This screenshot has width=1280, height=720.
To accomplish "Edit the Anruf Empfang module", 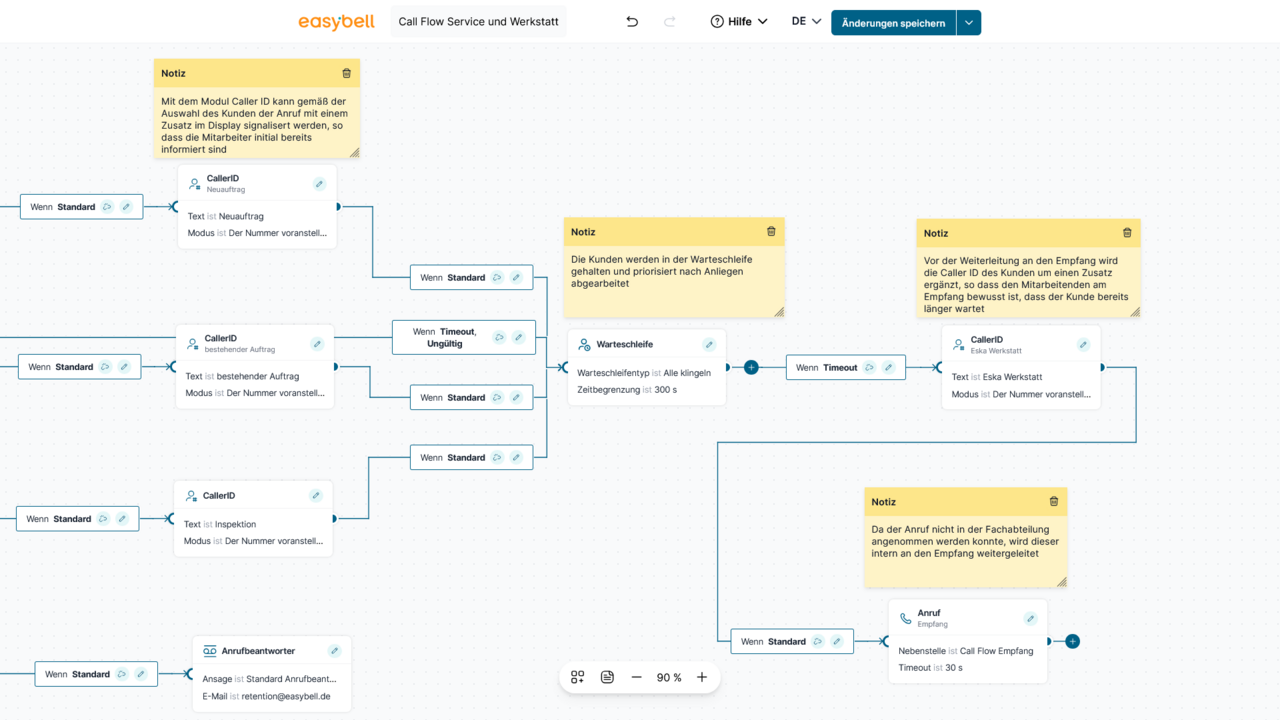I will point(1030,619).
